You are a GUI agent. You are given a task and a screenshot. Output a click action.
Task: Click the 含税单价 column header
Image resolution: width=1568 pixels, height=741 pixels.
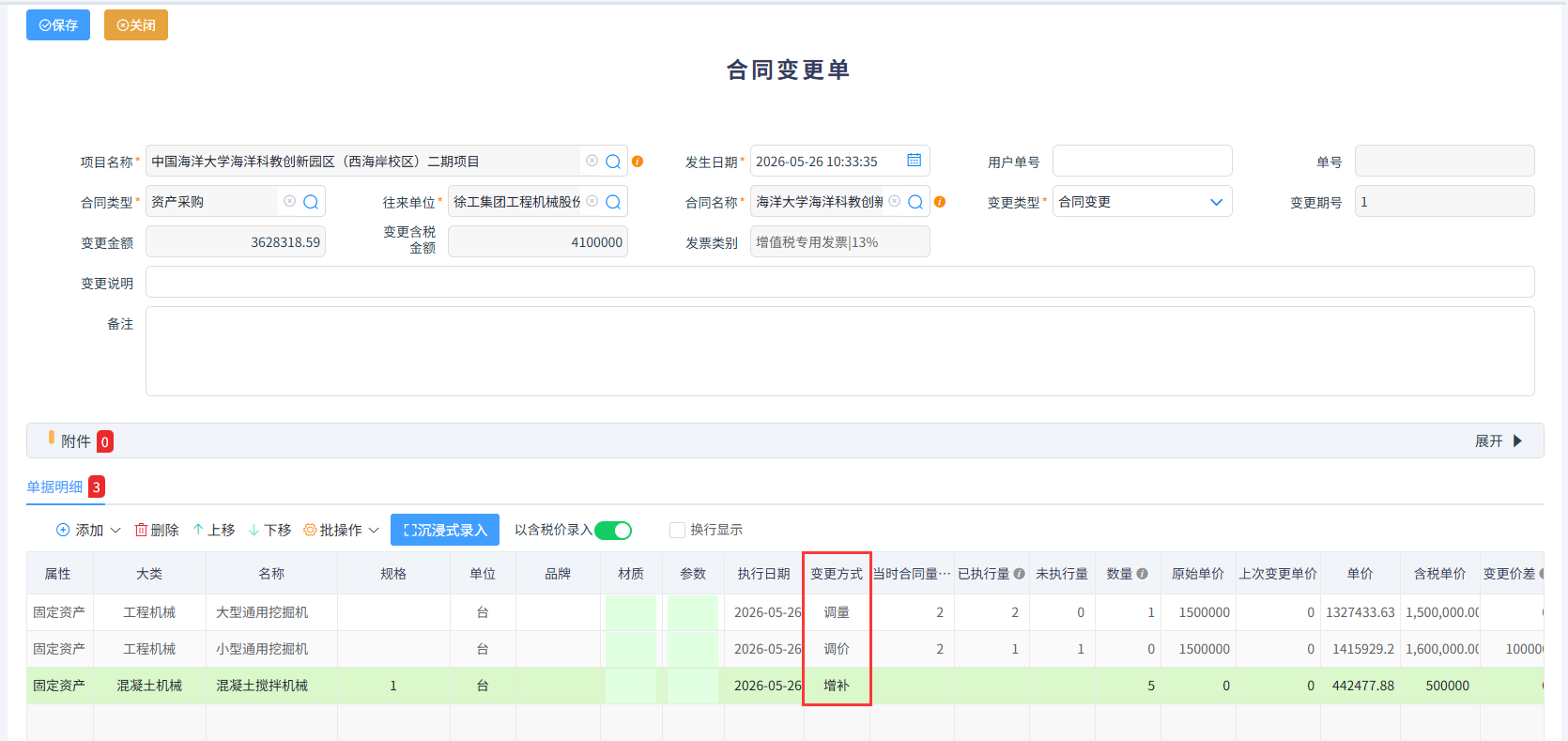[x=1439, y=574]
